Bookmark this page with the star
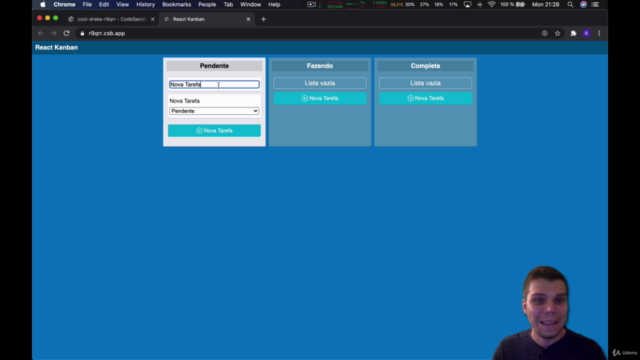 tap(558, 33)
